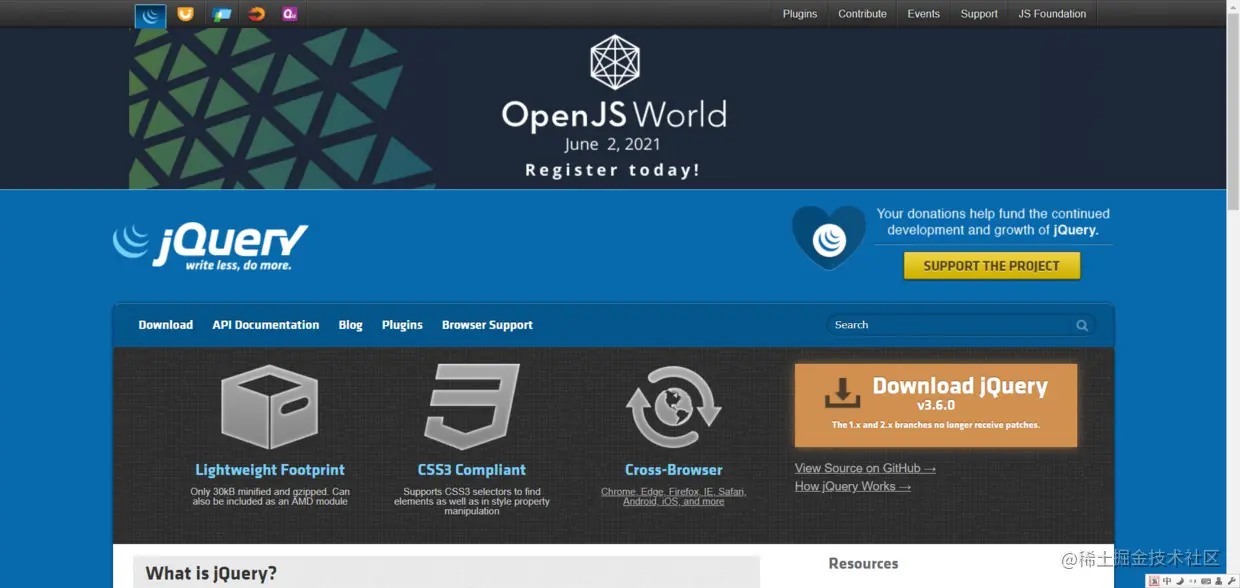
Task: Click the Register today! banner text
Action: click(613, 170)
